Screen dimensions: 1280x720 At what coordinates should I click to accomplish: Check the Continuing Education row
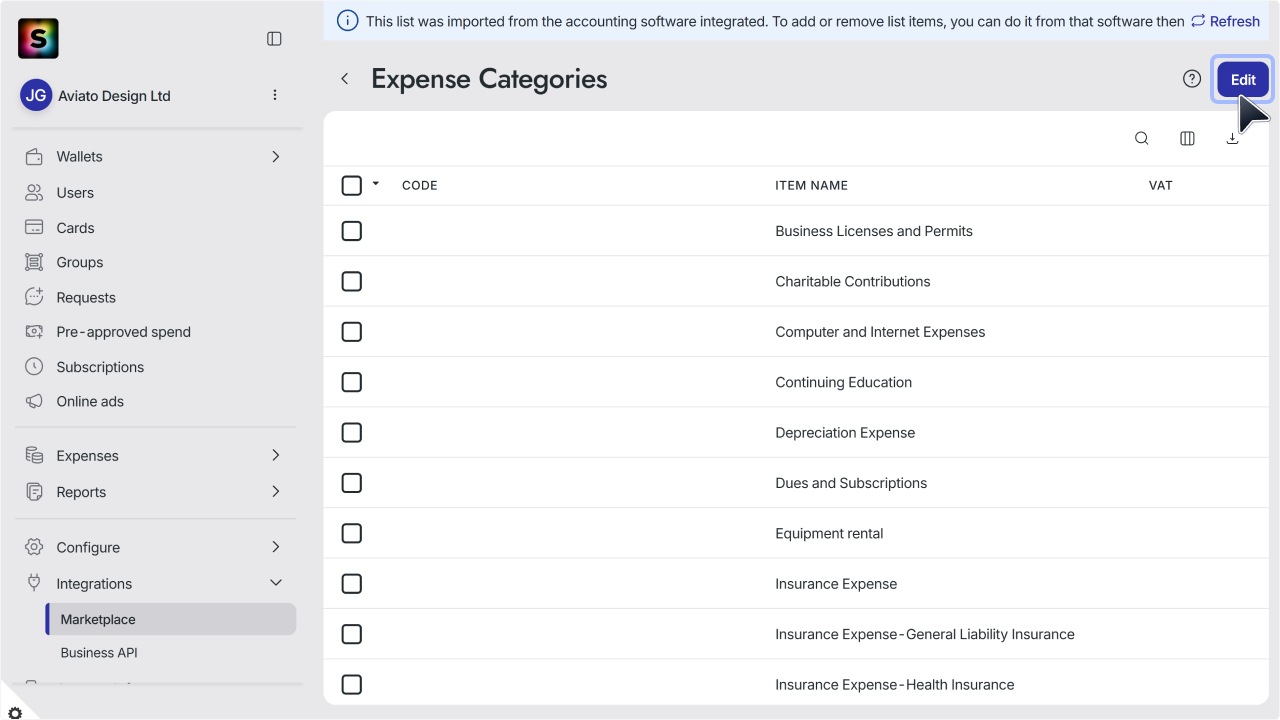[351, 382]
